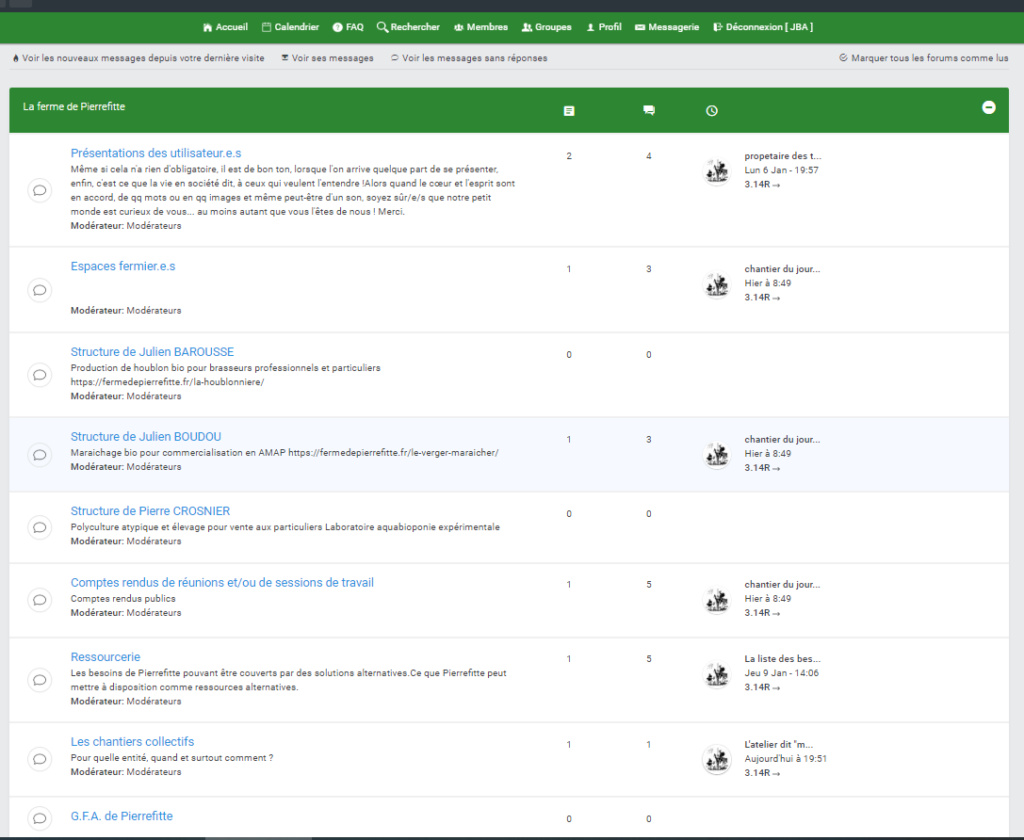Click avatar in Comptes rendus row
This screenshot has width=1024, height=840.
[x=717, y=600]
